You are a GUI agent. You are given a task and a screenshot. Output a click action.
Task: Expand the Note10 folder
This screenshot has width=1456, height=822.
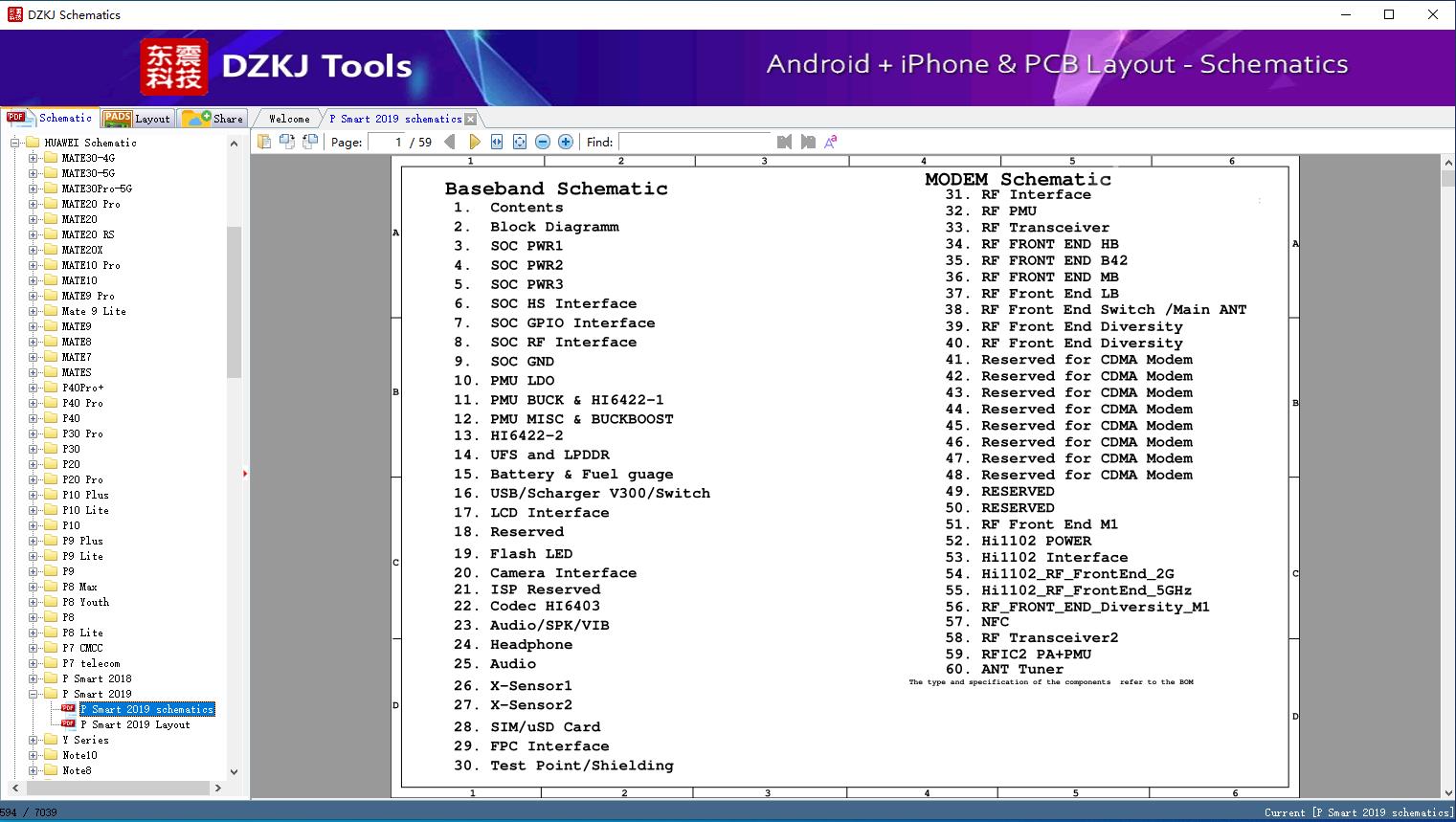click(34, 755)
